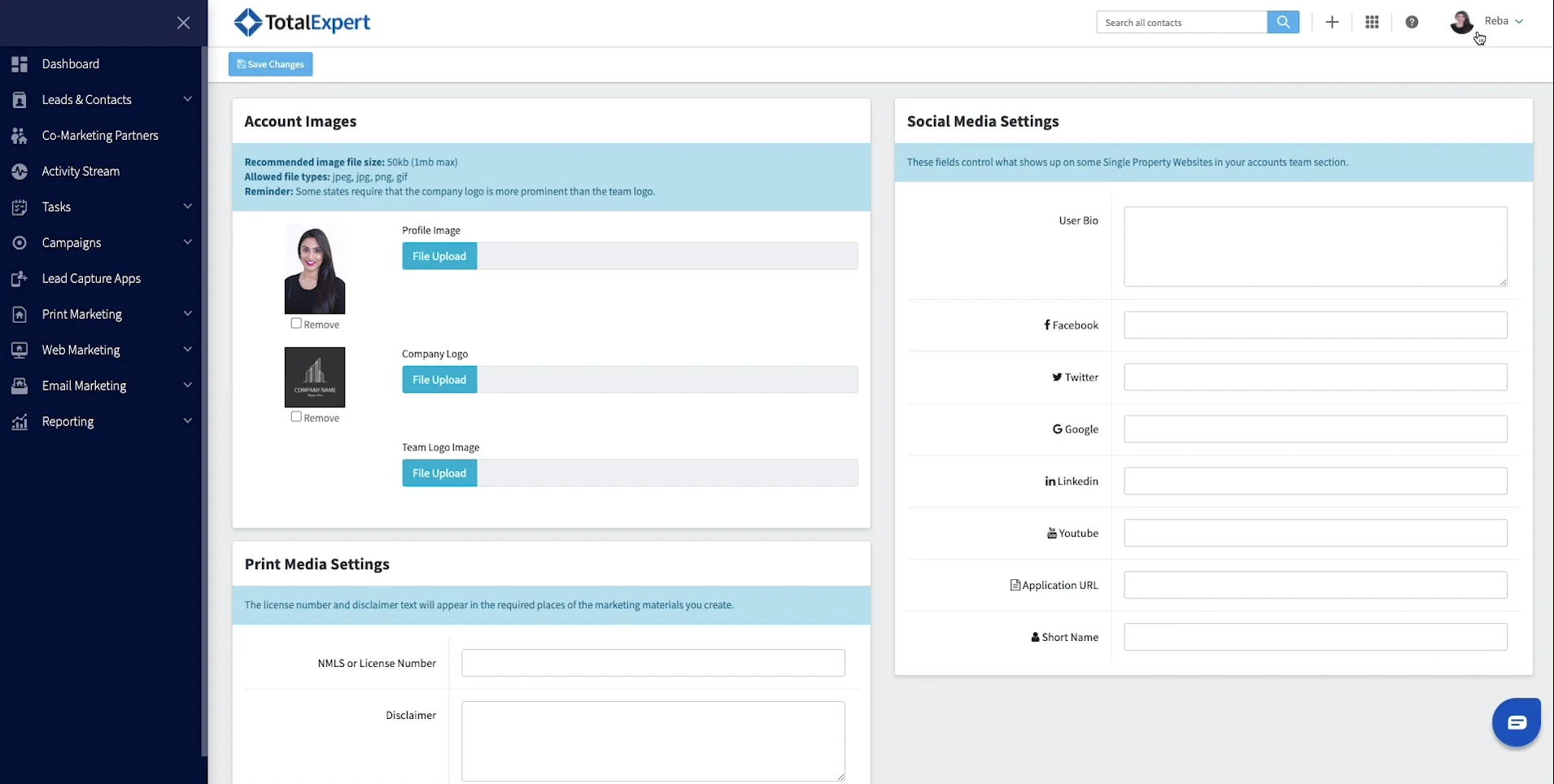Expand the Reporting menu chevron
This screenshot has width=1554, height=784.
click(x=188, y=421)
